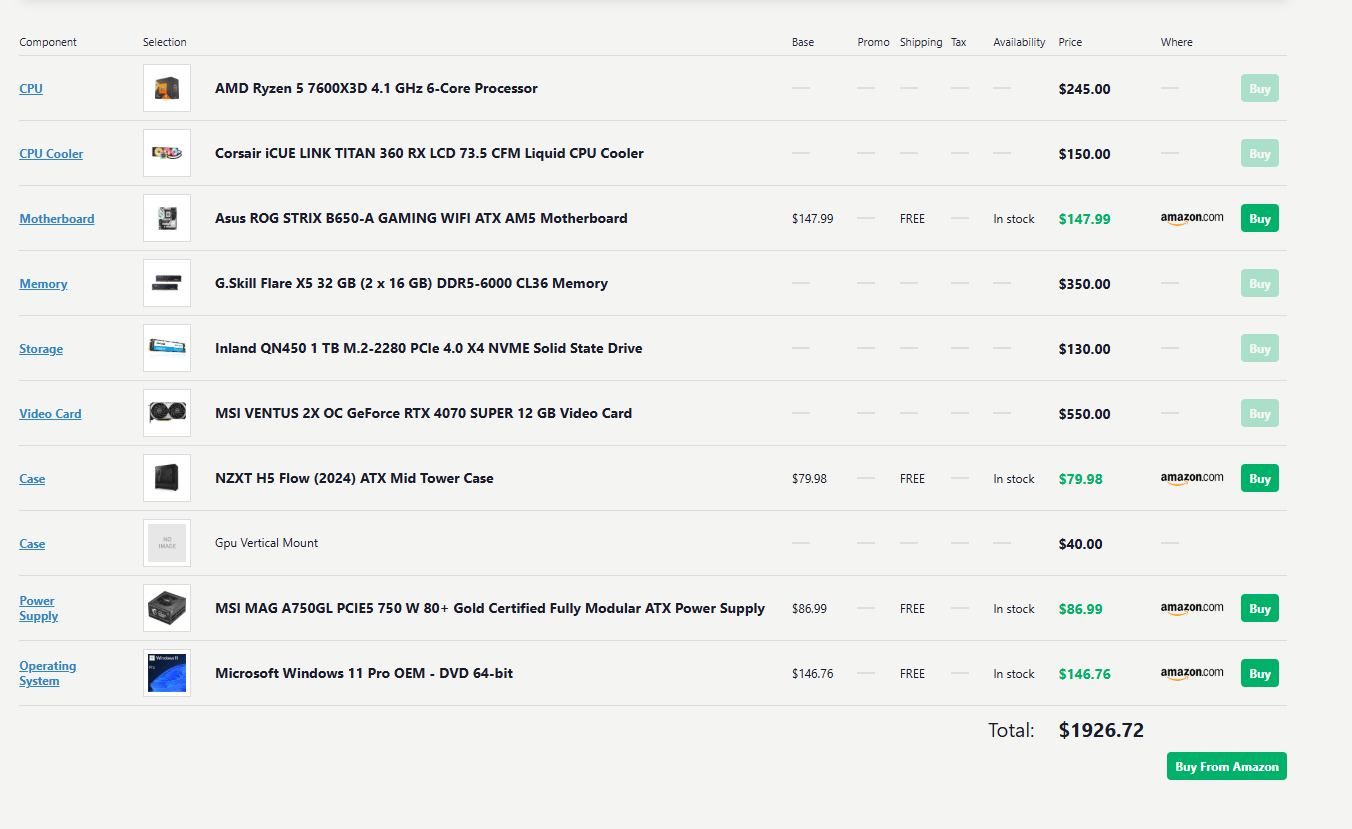The height and width of the screenshot is (829, 1352).
Task: Open the Asus ROG STRIX motherboard image
Action: pos(167,218)
